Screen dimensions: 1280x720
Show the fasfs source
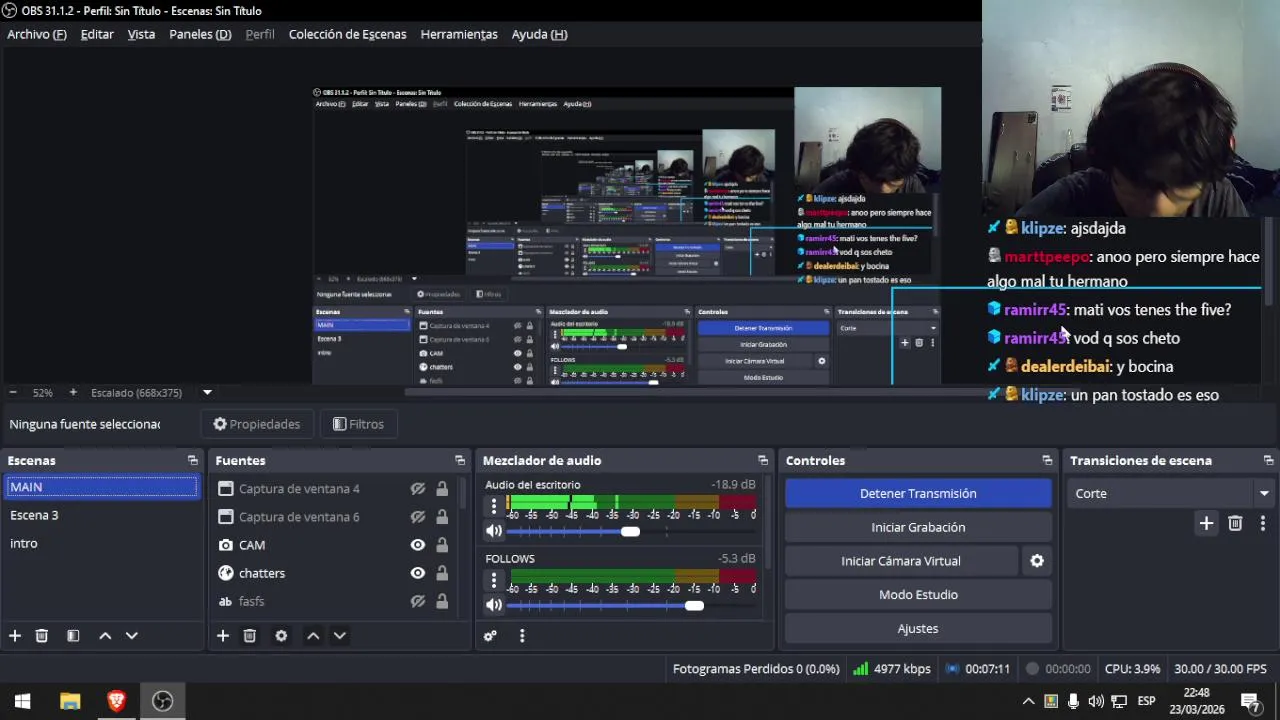(x=418, y=601)
